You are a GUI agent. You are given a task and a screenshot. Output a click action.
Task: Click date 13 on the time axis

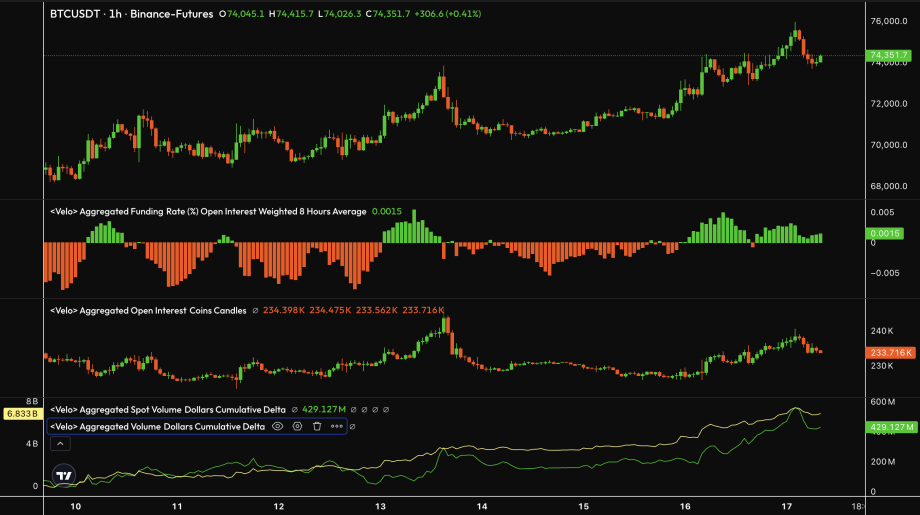(381, 506)
